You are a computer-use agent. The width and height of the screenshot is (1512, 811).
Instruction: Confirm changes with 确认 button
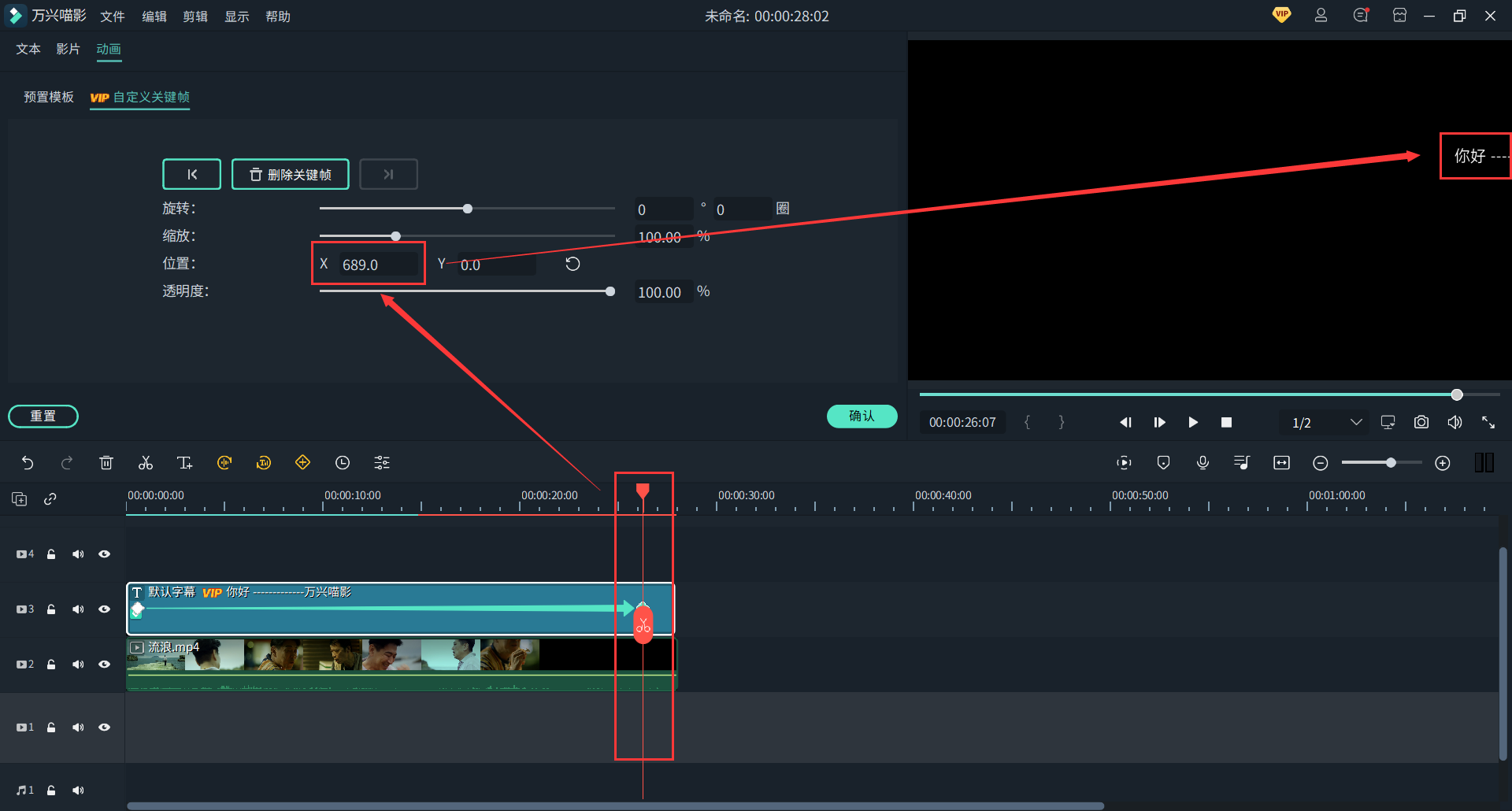[862, 416]
